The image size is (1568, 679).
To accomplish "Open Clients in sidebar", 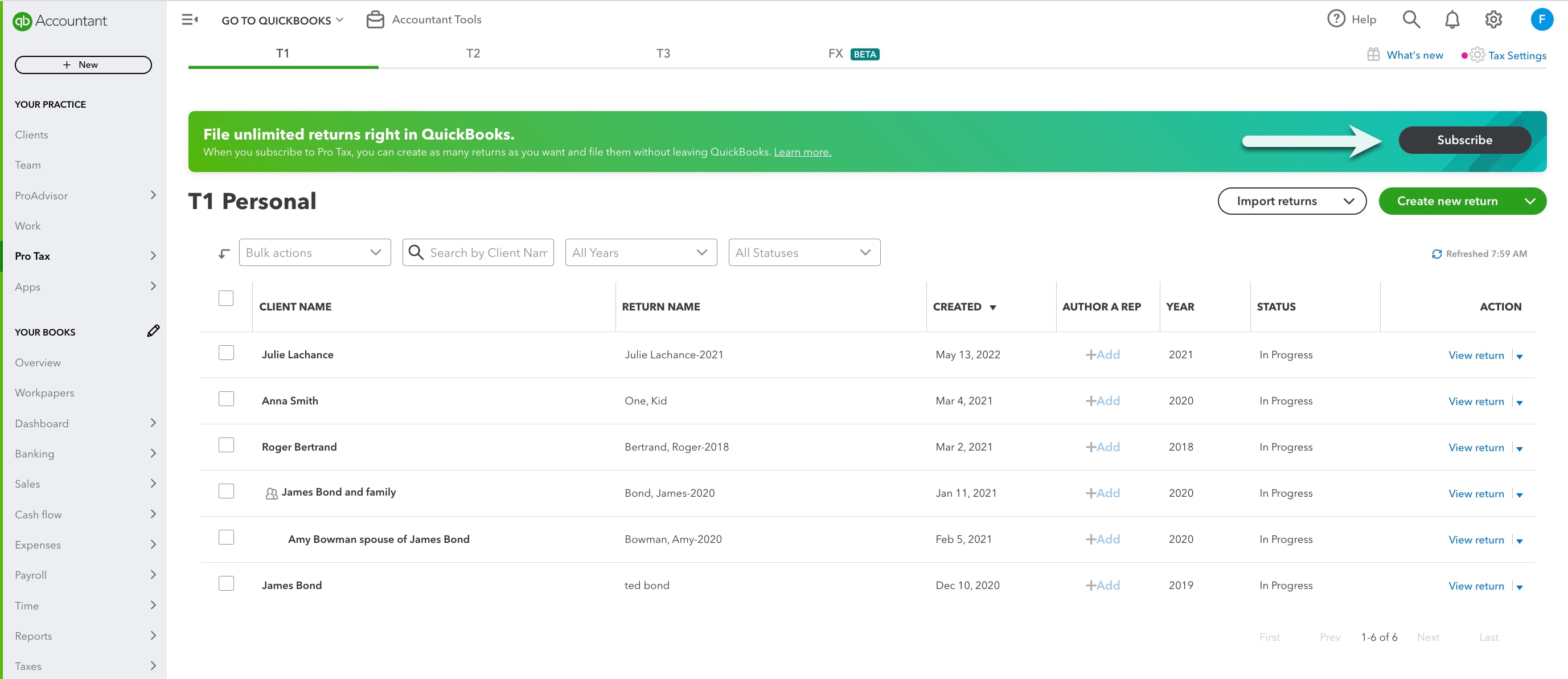I will [x=32, y=134].
